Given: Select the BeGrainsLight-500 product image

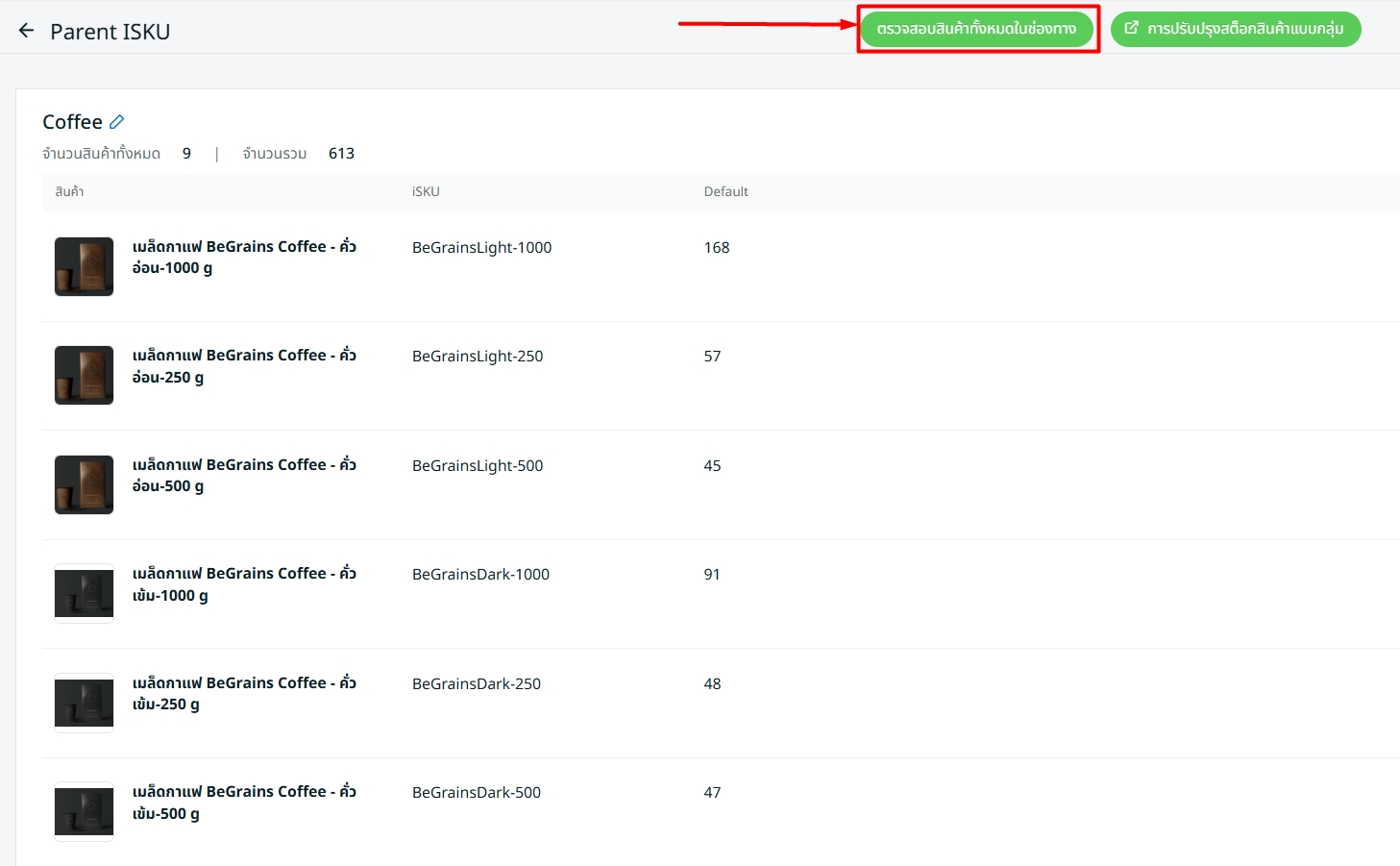Looking at the screenshot, I should click(85, 484).
